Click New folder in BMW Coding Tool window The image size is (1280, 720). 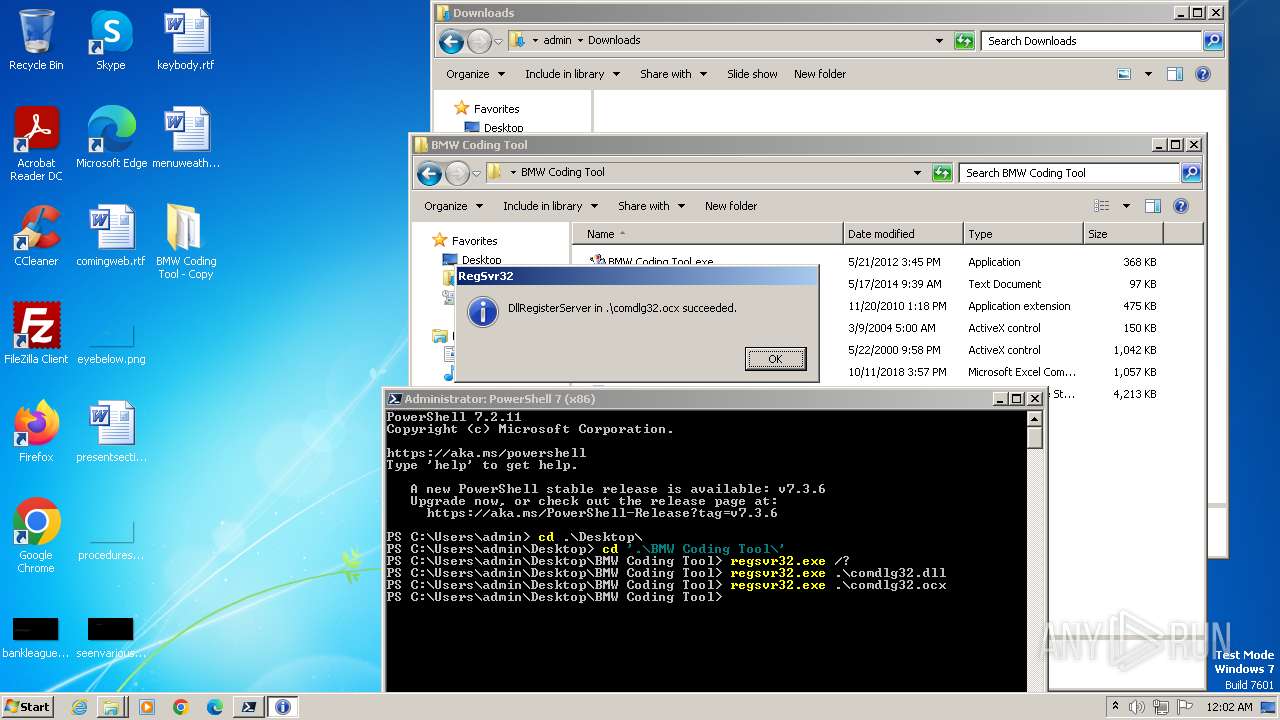(x=731, y=206)
